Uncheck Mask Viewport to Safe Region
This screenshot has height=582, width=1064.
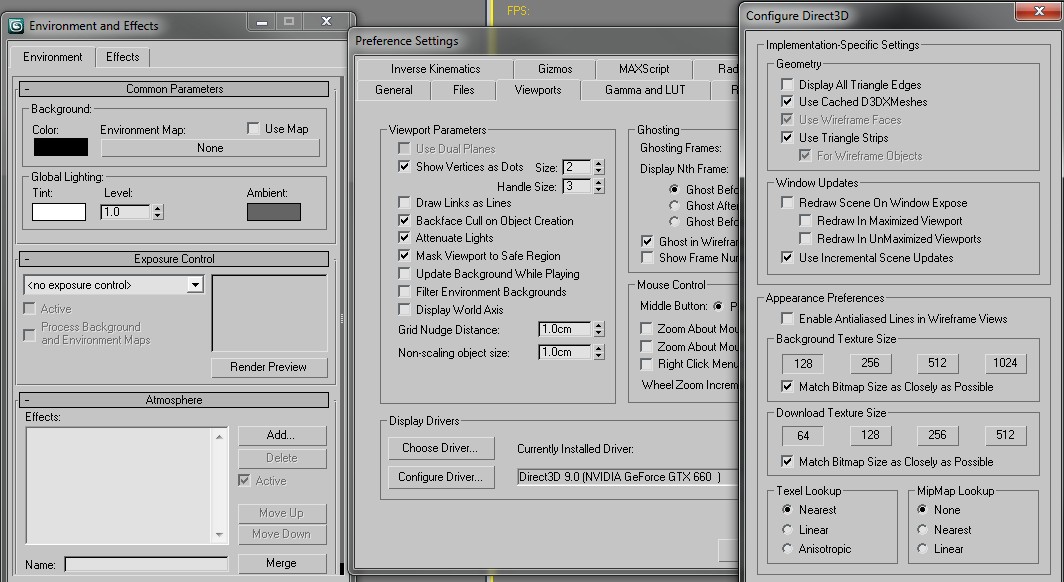coord(405,255)
